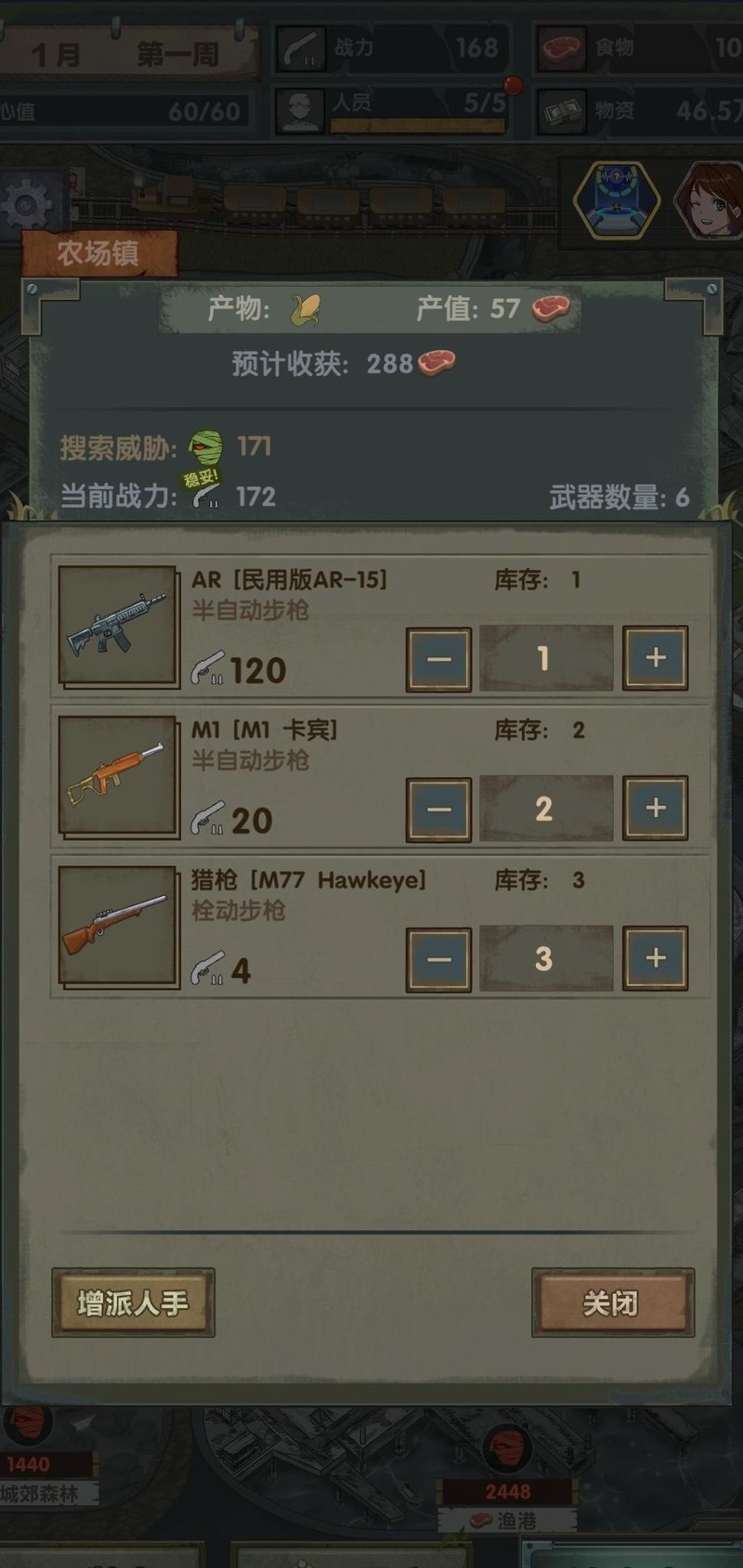Tap the green mummy threat icon
This screenshot has height=1568, width=743.
pyautogui.click(x=205, y=447)
